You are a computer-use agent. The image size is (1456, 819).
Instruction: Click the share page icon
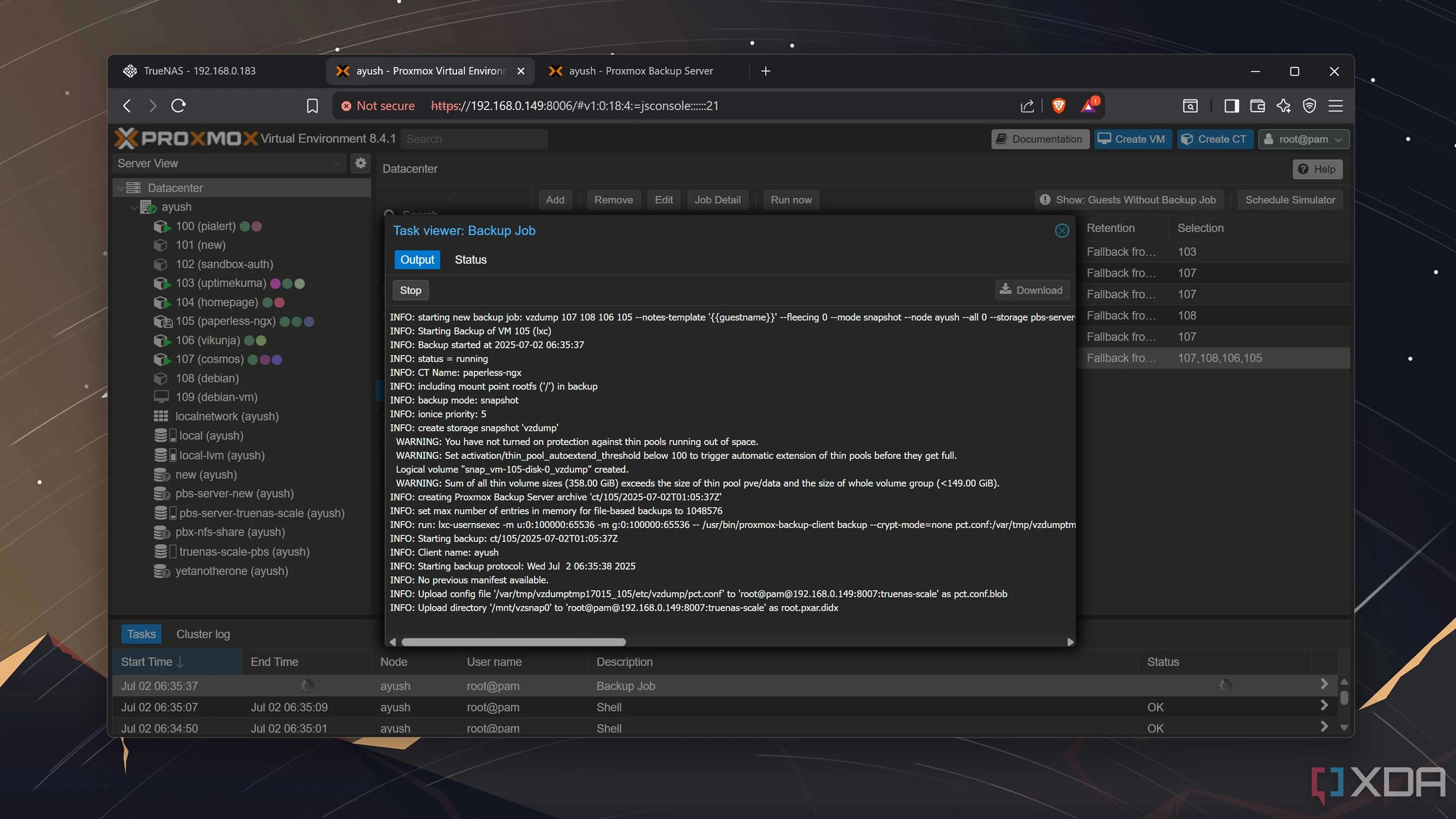pos(1027,106)
